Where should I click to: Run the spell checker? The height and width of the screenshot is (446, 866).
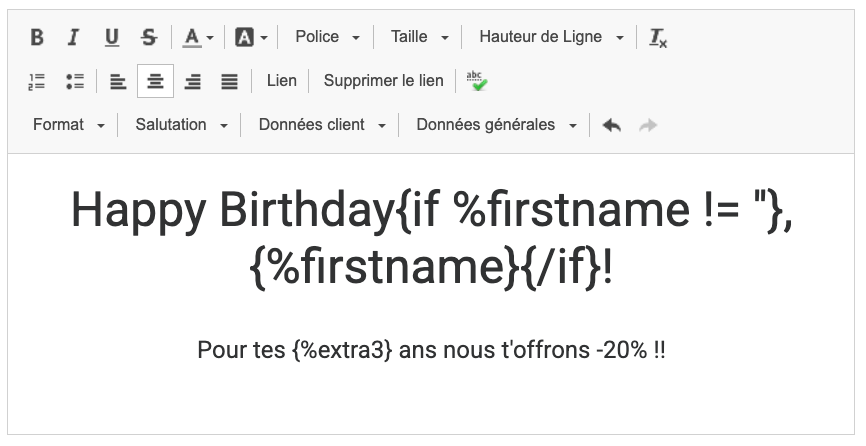point(477,81)
